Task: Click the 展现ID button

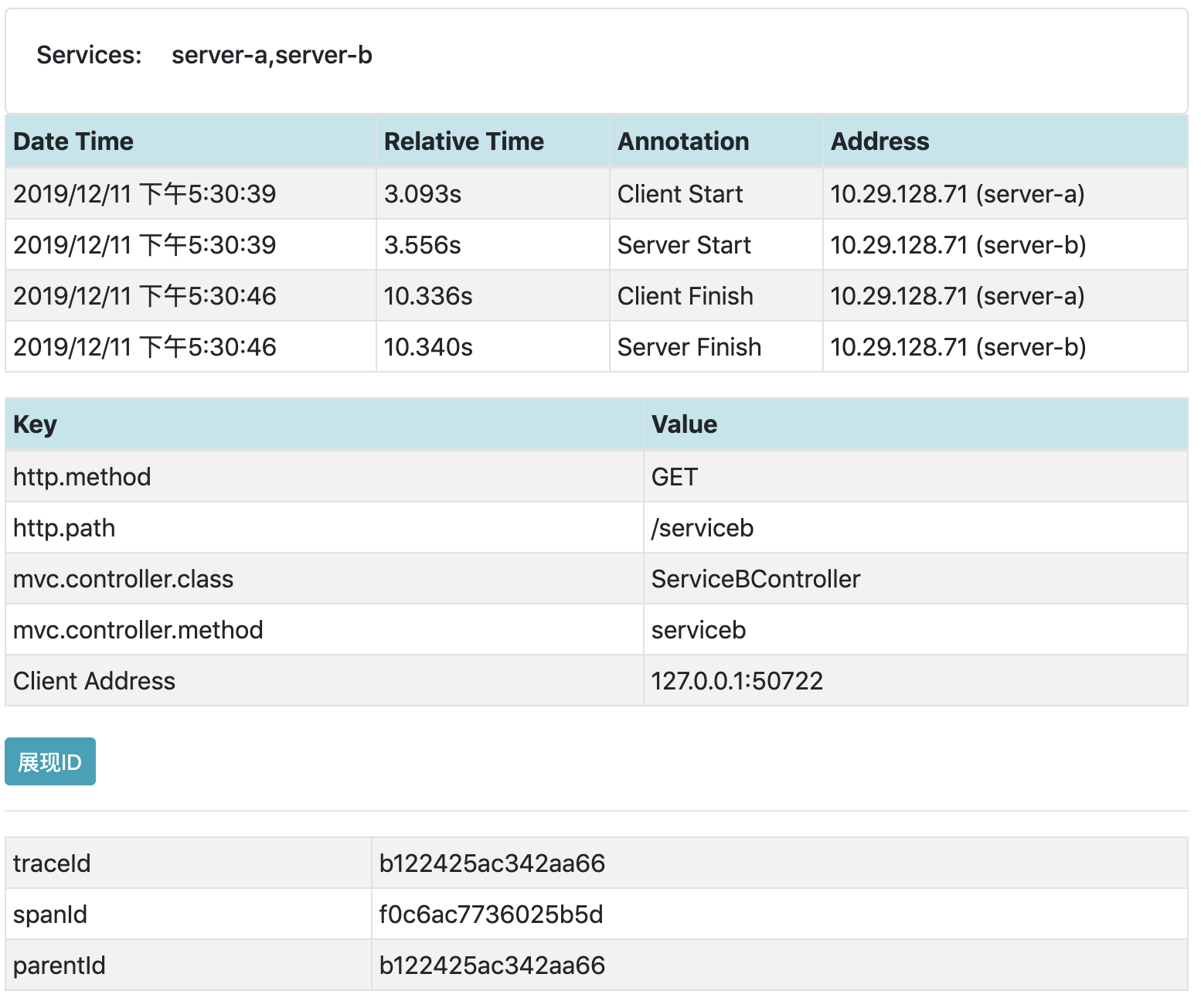Action: [50, 761]
